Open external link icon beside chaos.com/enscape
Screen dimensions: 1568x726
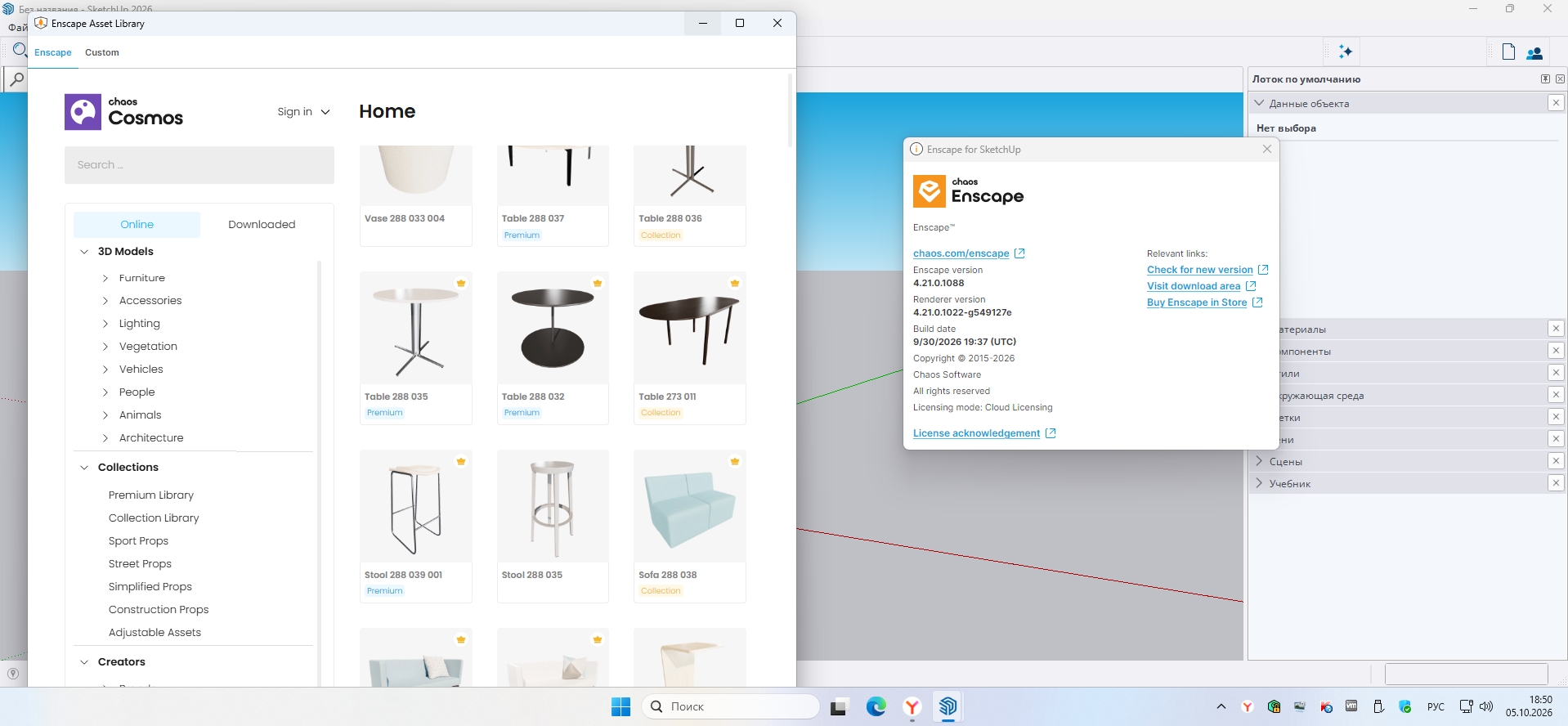pos(1019,253)
